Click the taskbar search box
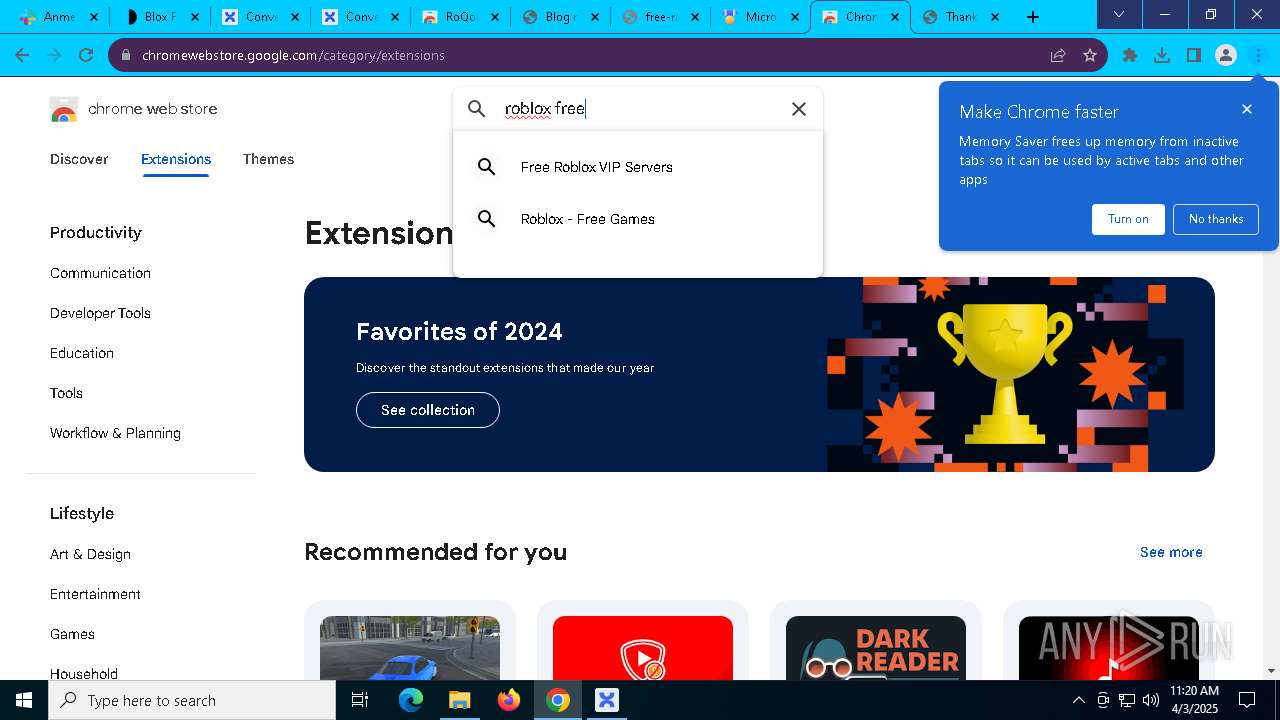The image size is (1280, 720). pyautogui.click(x=192, y=700)
